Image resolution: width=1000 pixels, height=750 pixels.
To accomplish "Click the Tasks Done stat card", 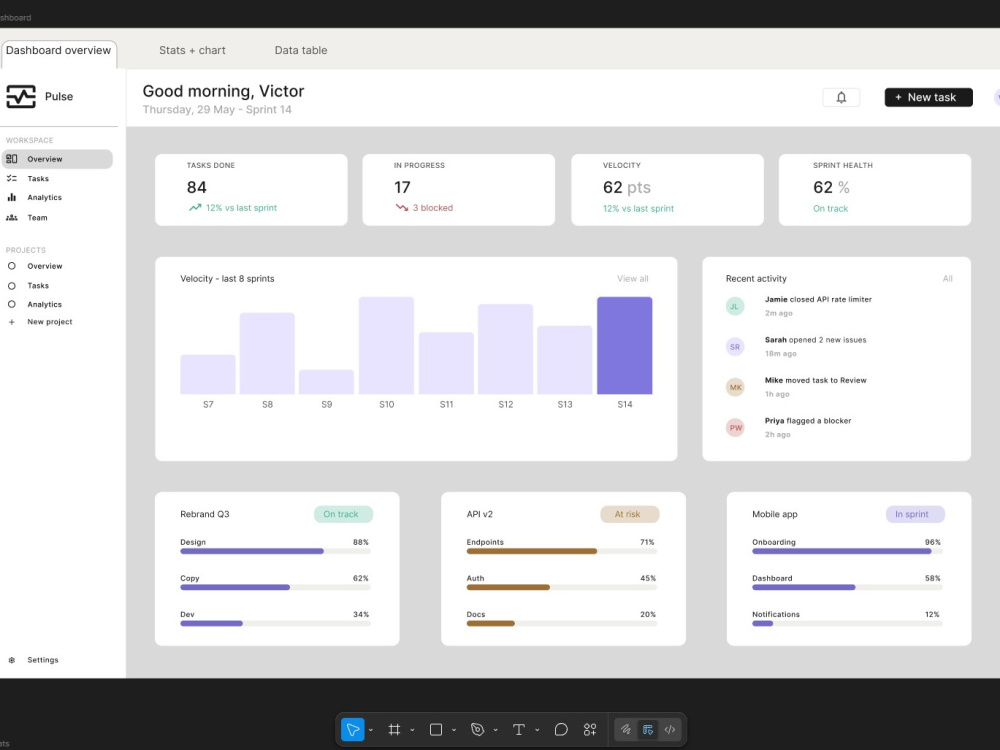I will (x=251, y=189).
